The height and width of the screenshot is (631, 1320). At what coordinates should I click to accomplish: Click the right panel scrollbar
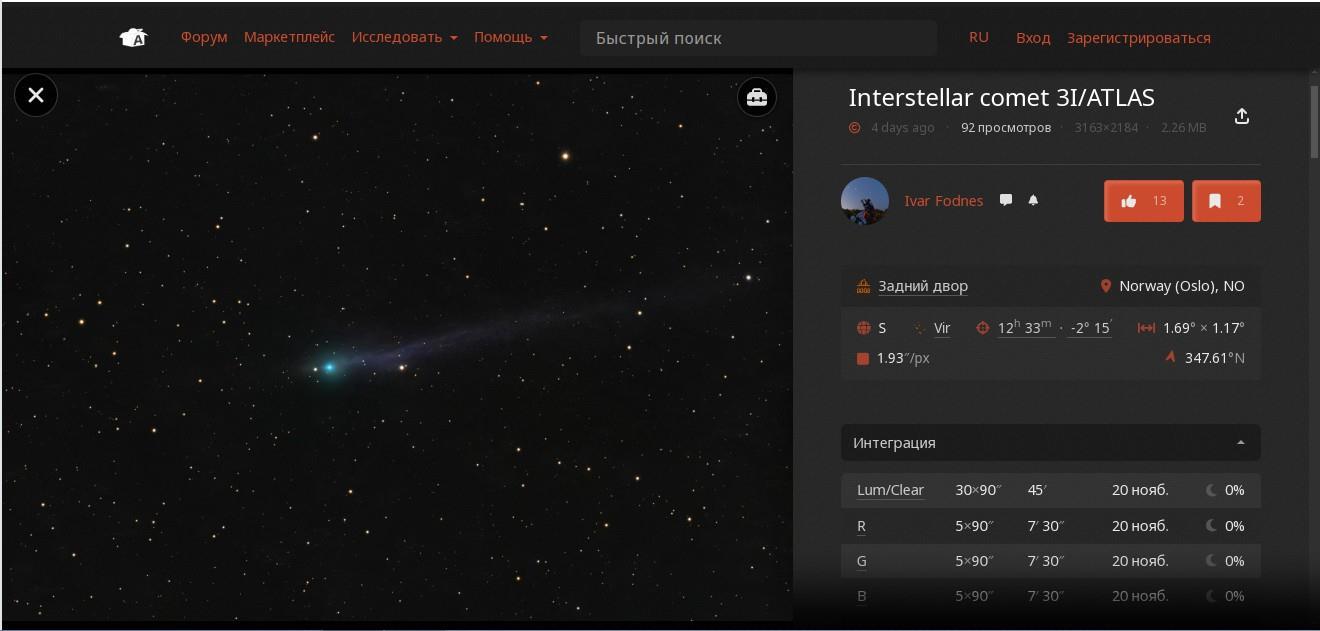[1314, 120]
